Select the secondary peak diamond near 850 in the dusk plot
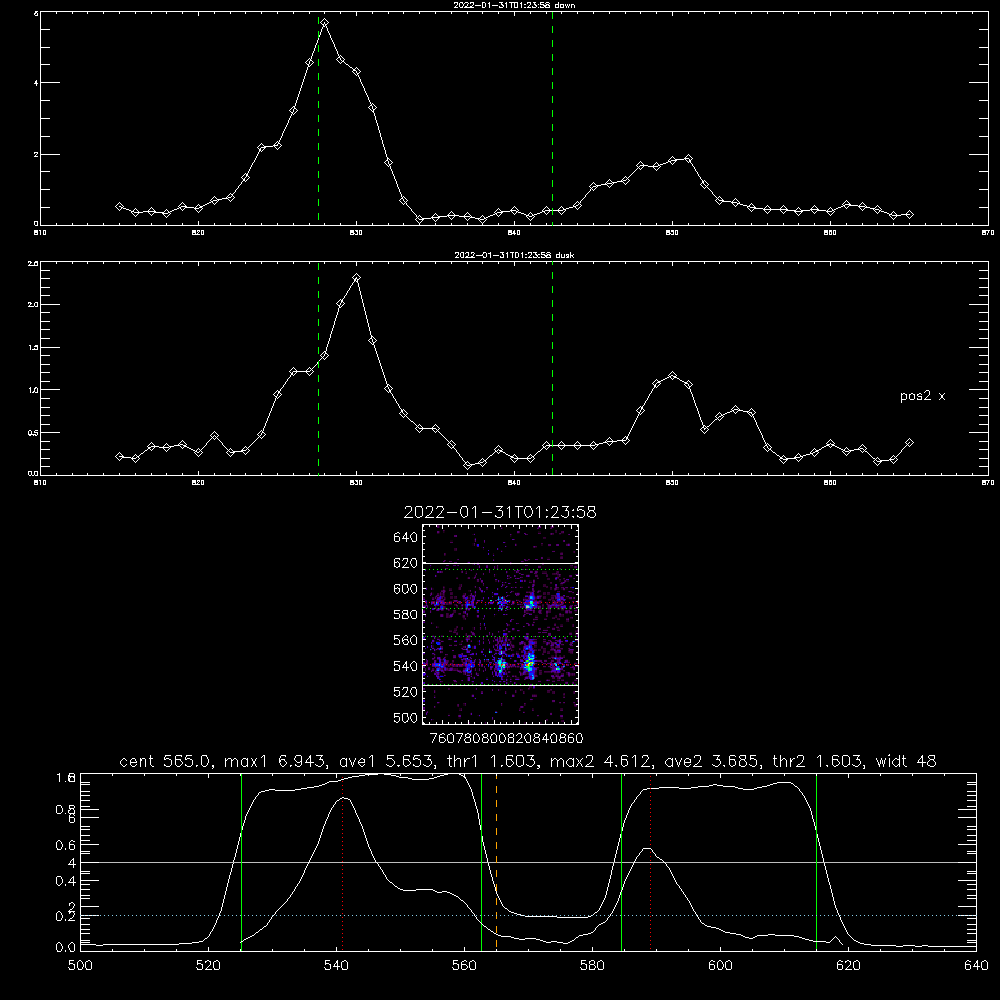The image size is (1000, 1000). [x=672, y=376]
